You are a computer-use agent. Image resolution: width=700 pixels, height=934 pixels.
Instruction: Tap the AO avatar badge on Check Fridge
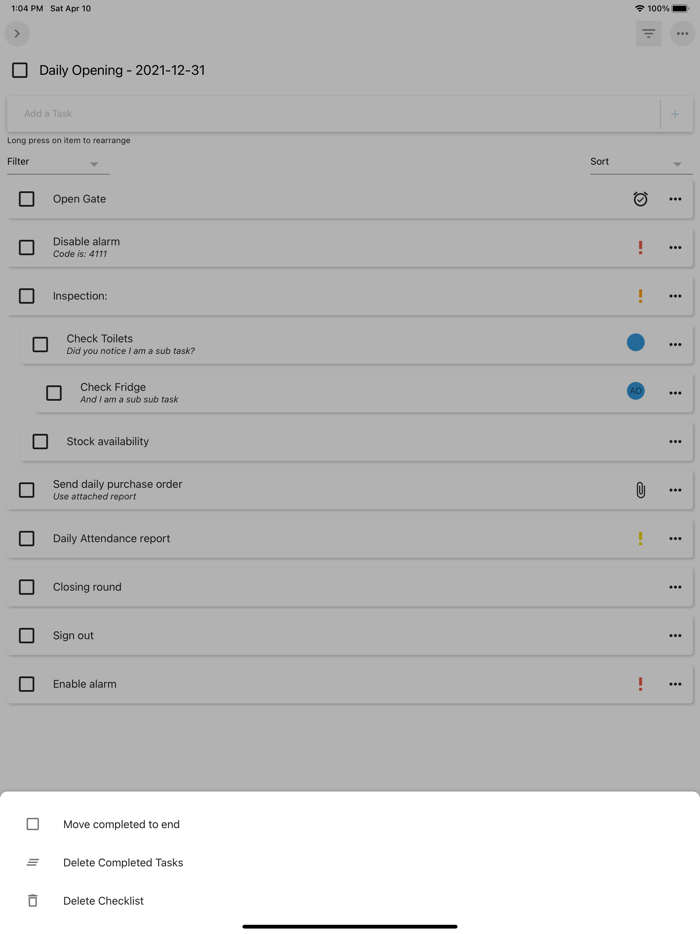tap(635, 391)
